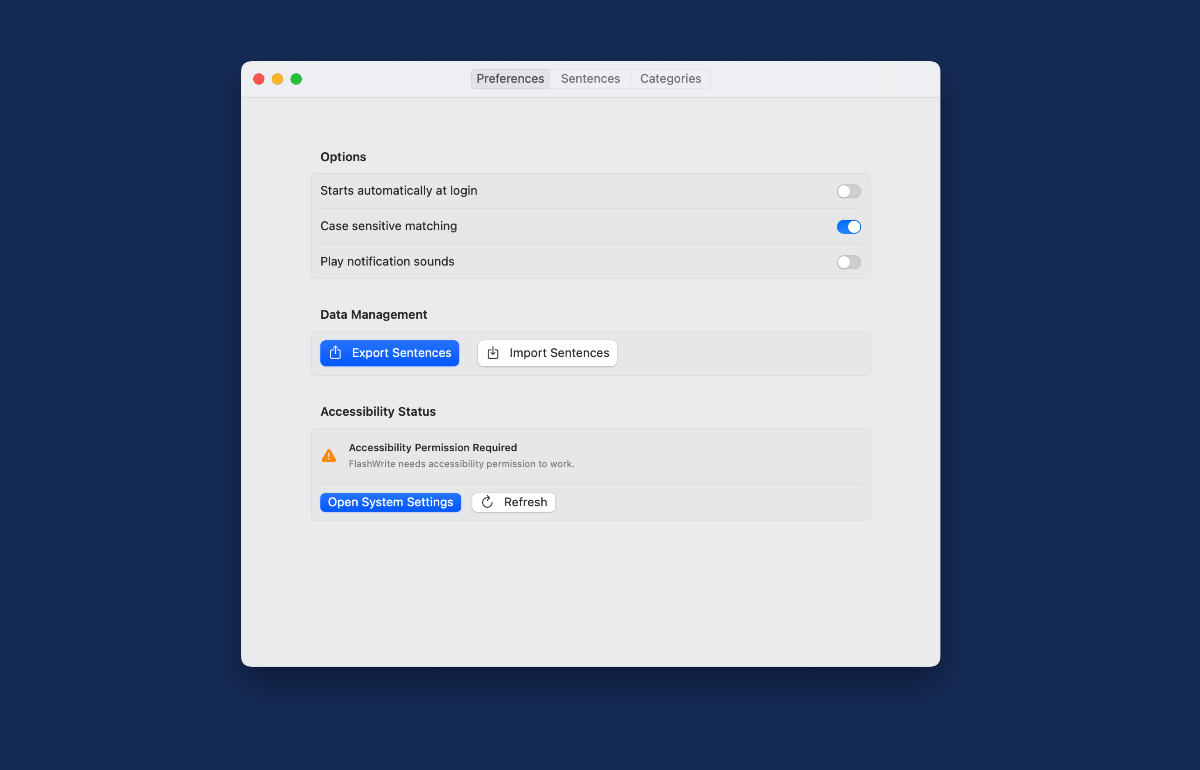Select the Preferences tab
Viewport: 1200px width, 770px height.
[x=510, y=79]
